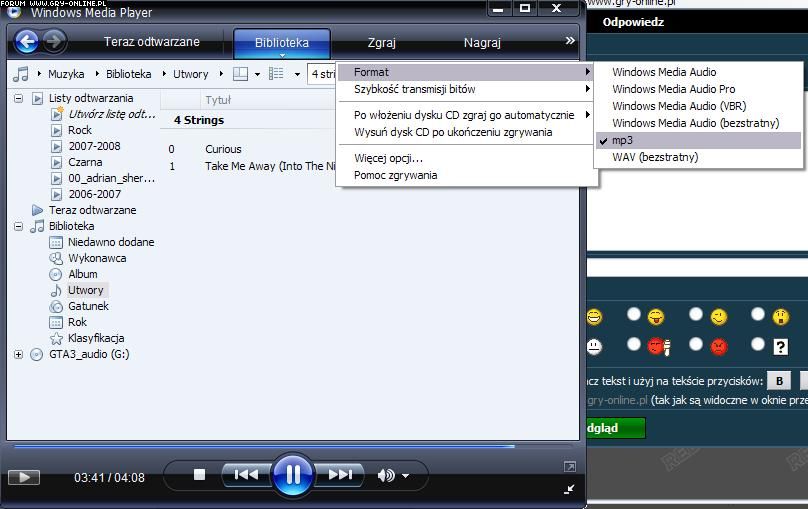Select the track Curious
The height and width of the screenshot is (509, 808).
click(x=223, y=149)
